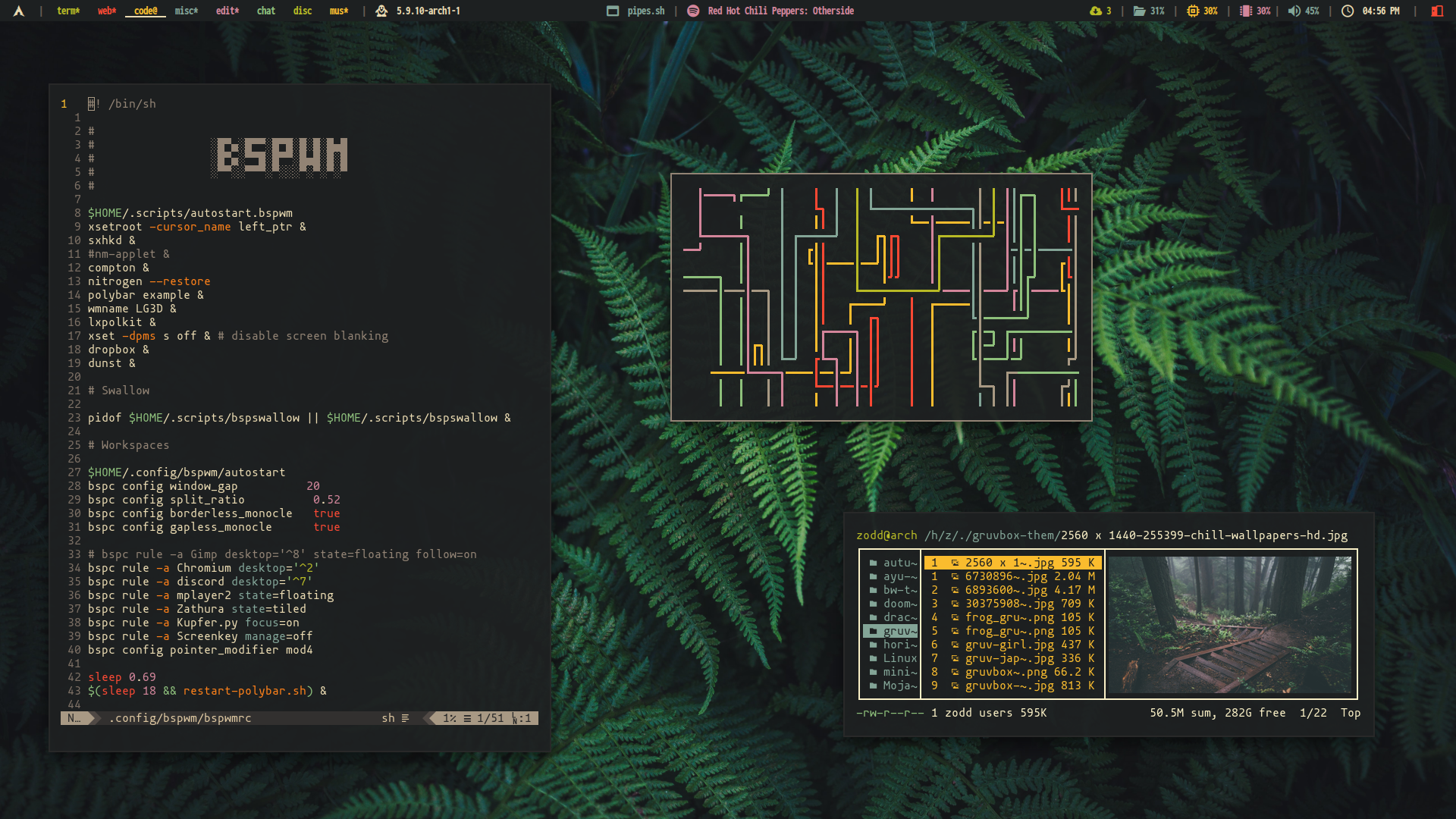Click the Tux kernel version icon

381,11
